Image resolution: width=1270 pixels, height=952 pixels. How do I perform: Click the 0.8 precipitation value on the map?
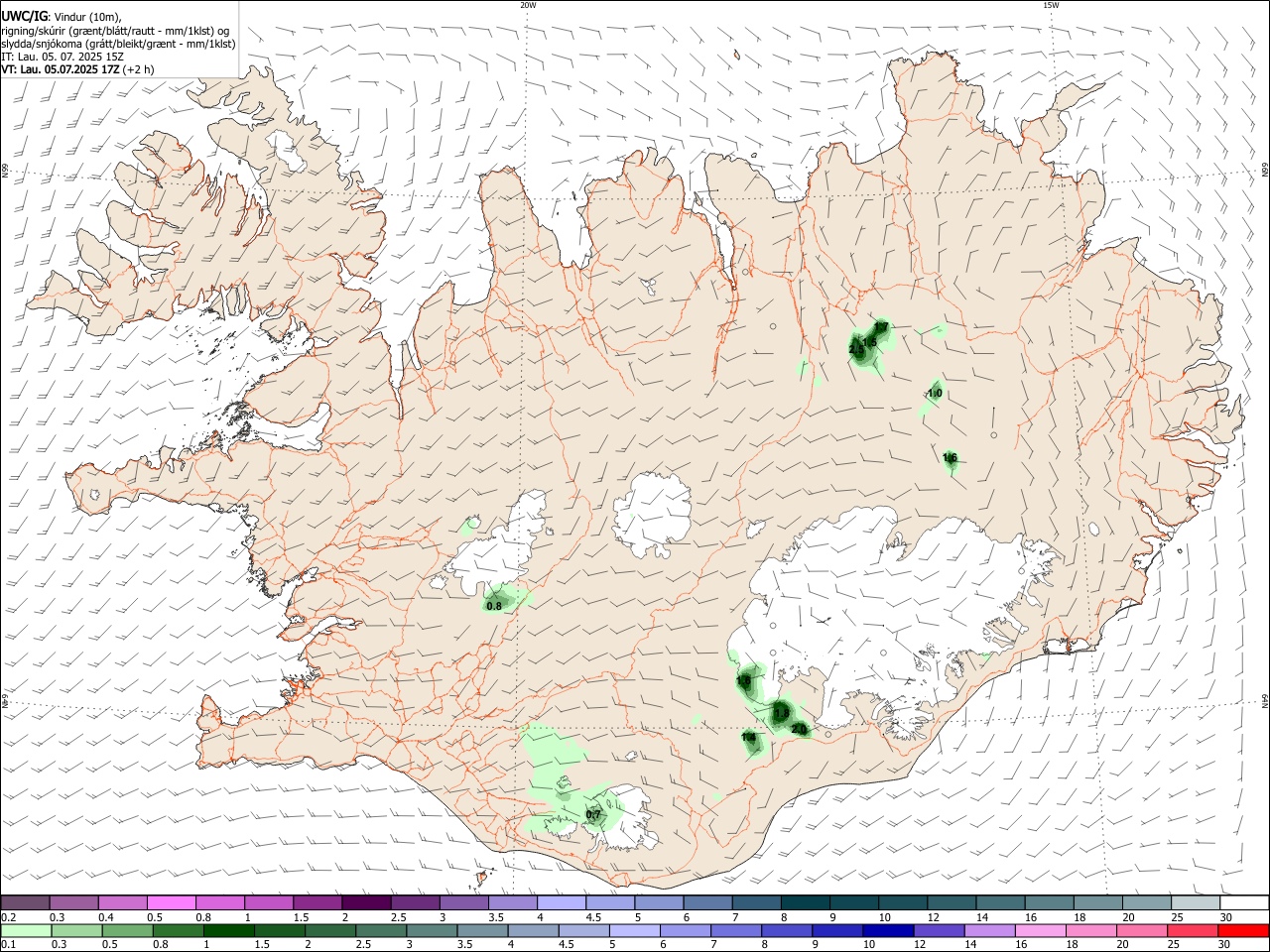pyautogui.click(x=494, y=605)
